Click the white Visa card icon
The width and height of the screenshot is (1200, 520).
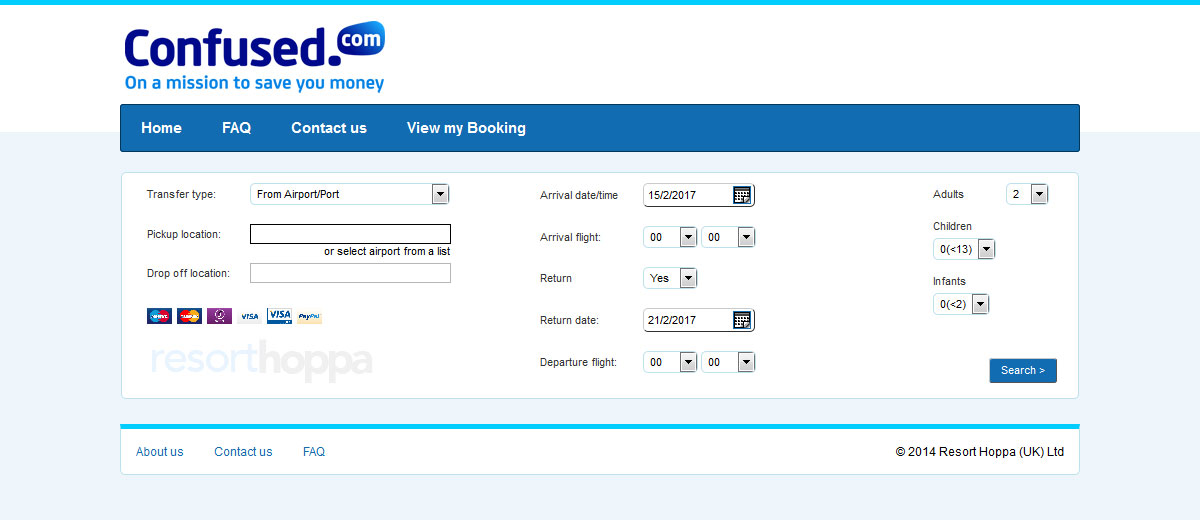pos(249,316)
